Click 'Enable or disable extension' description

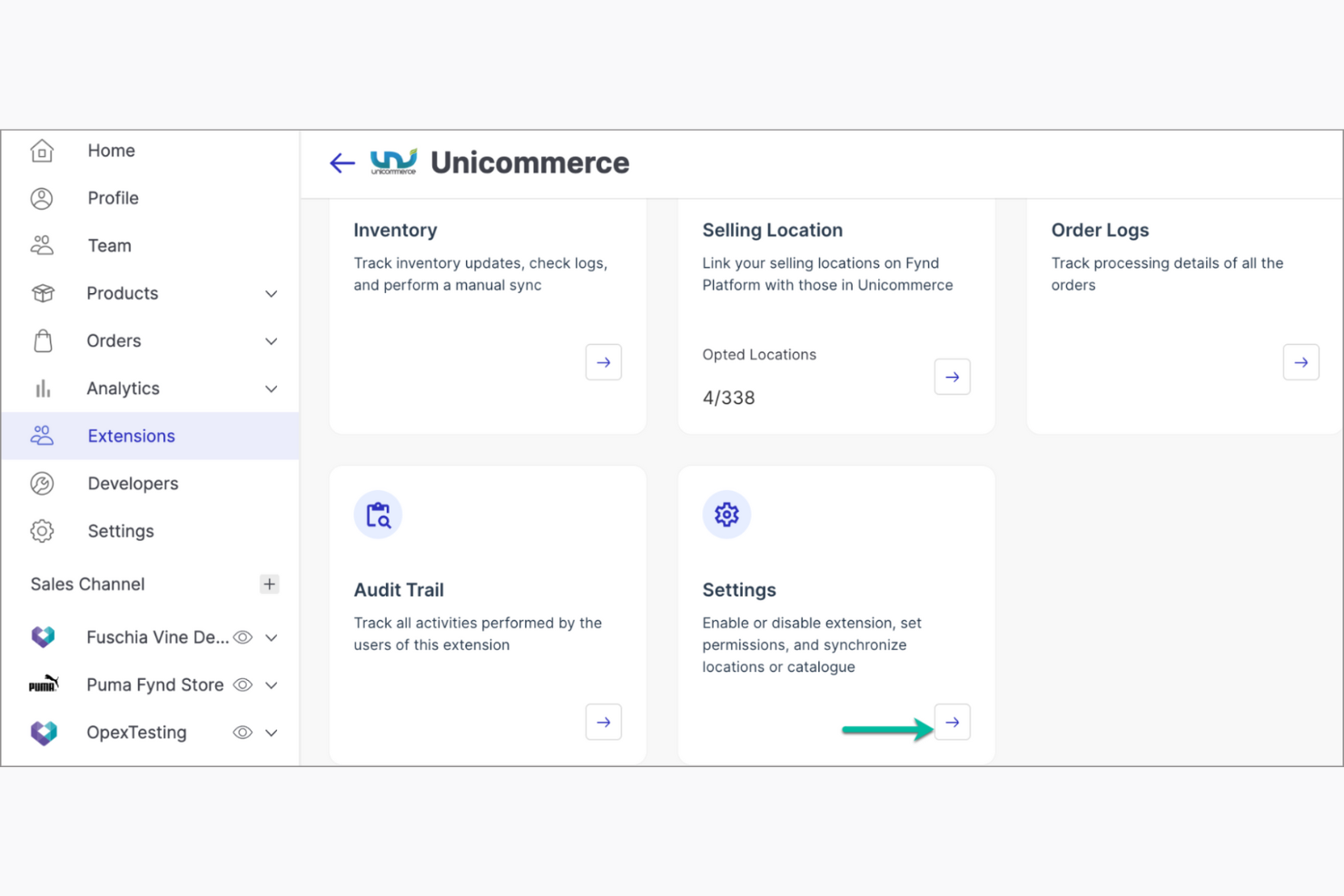(x=812, y=645)
